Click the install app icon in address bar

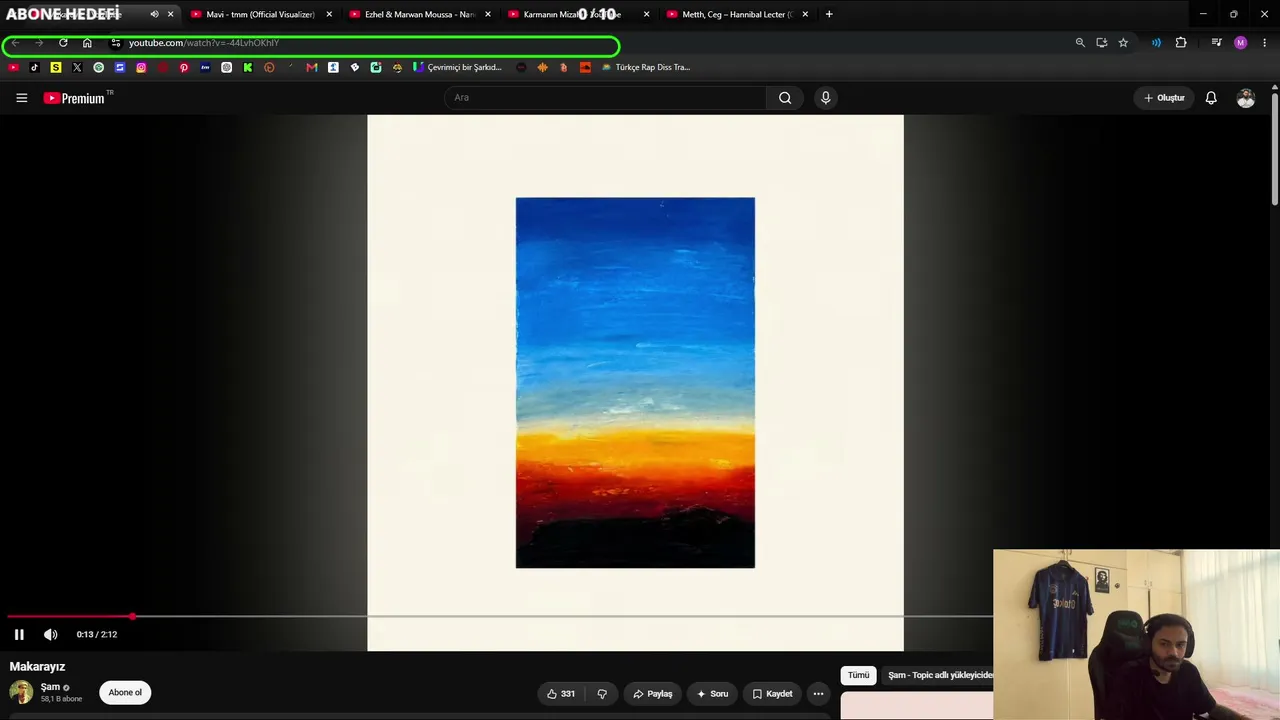coord(1101,43)
